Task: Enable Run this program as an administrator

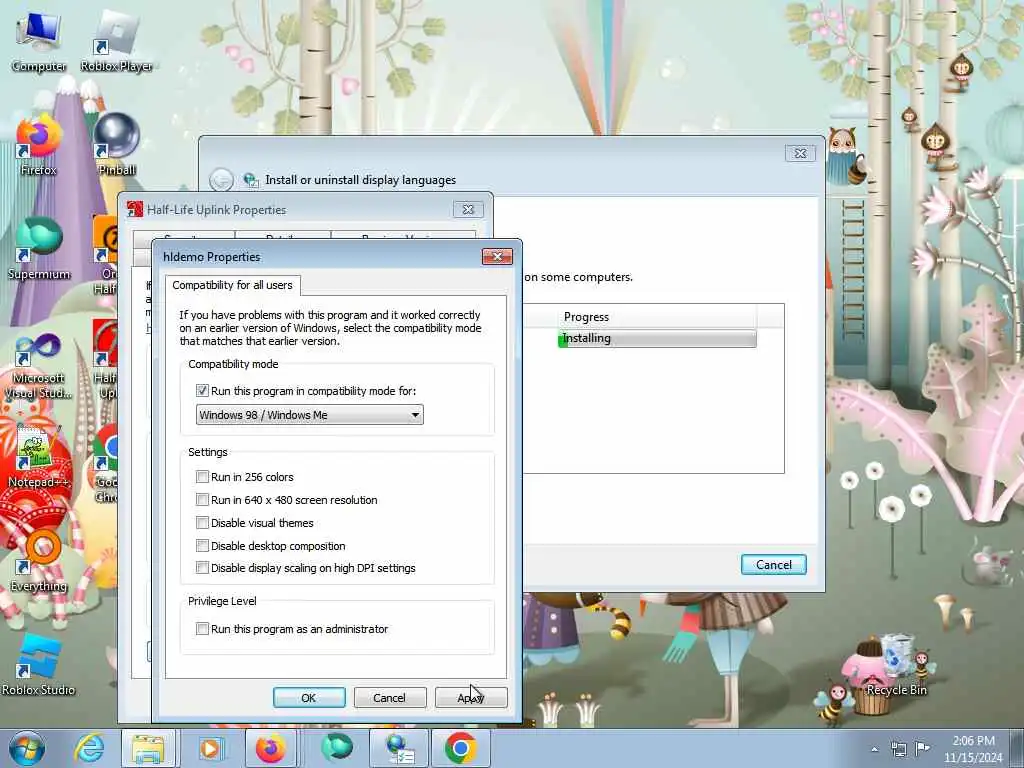Action: tap(202, 628)
